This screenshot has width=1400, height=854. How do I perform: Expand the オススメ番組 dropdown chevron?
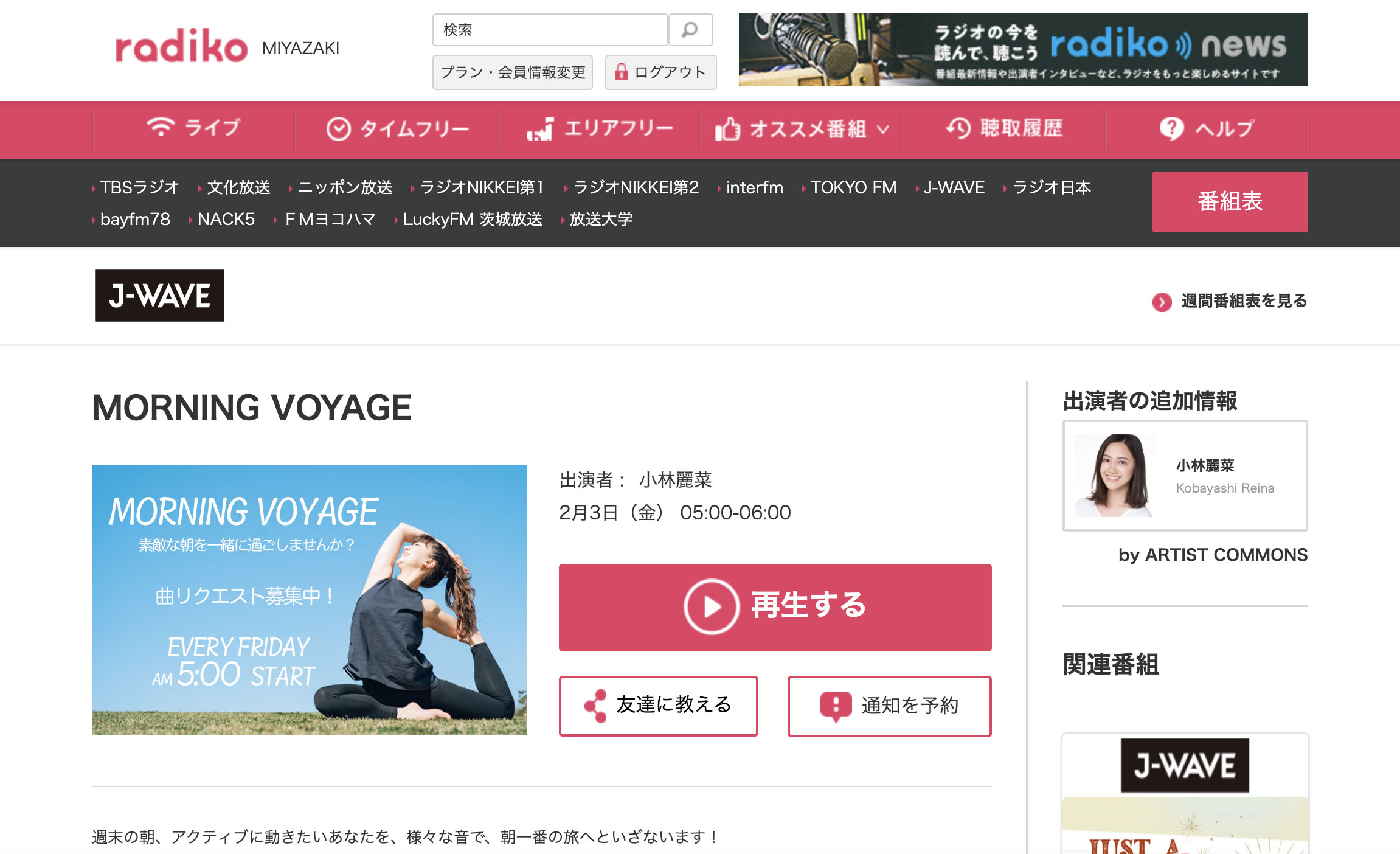click(882, 129)
